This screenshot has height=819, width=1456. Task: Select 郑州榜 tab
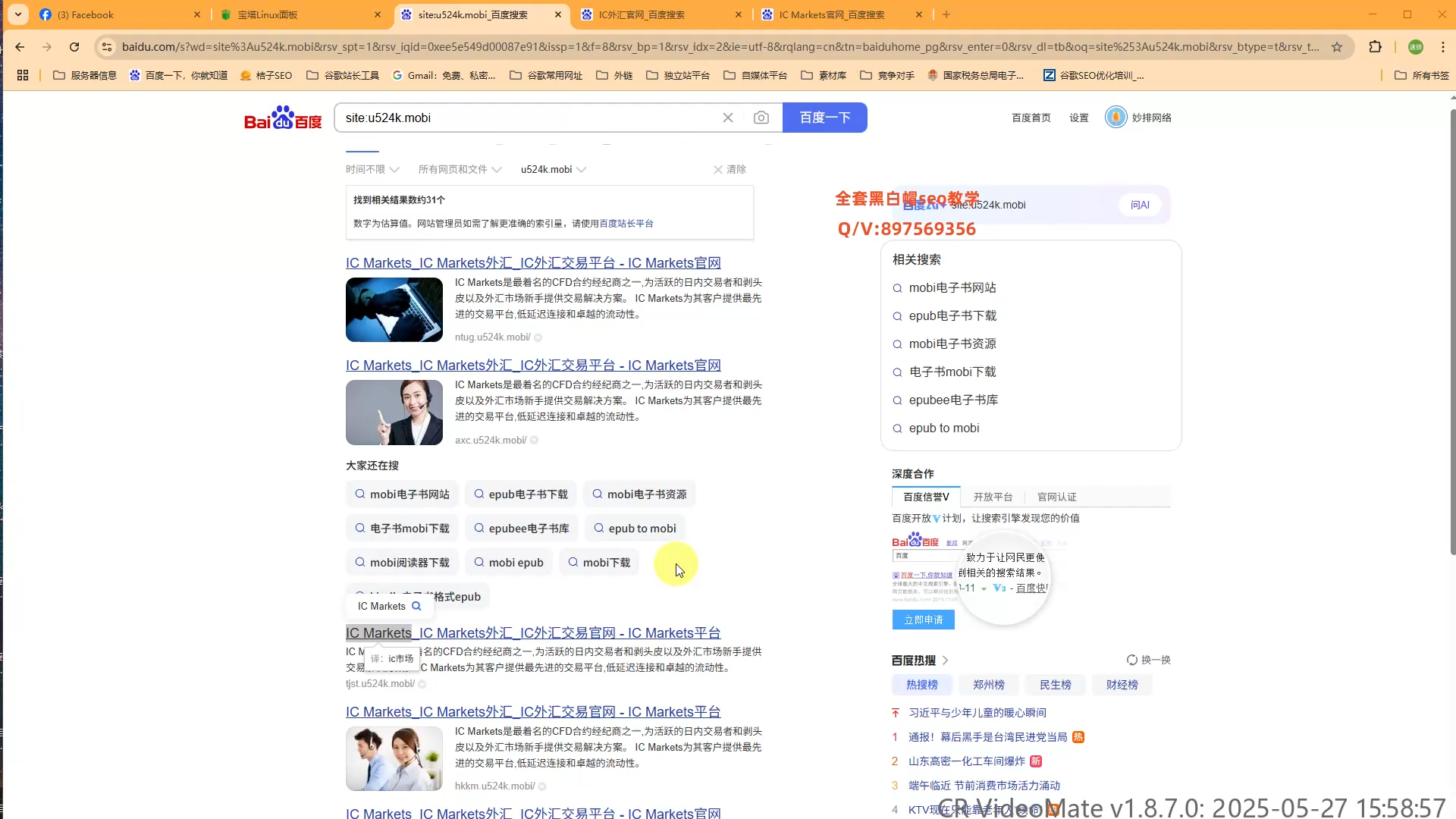[x=989, y=685]
